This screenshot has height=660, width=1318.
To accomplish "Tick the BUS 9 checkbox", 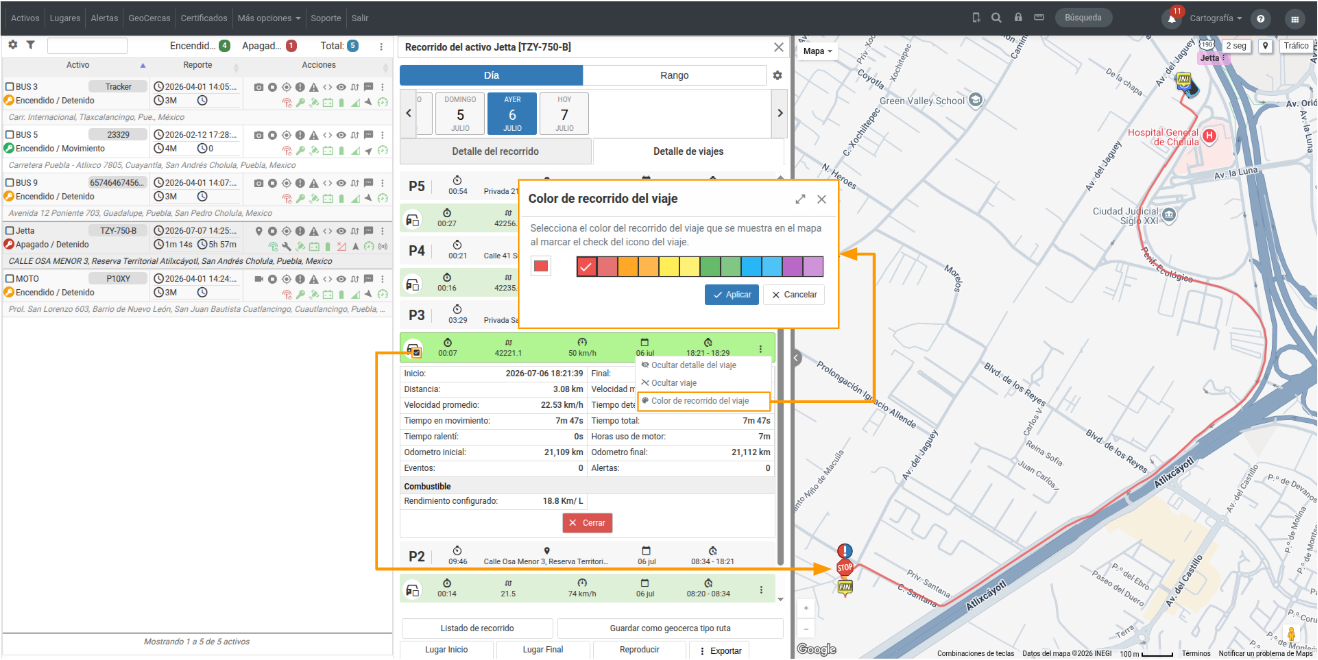I will coord(10,183).
